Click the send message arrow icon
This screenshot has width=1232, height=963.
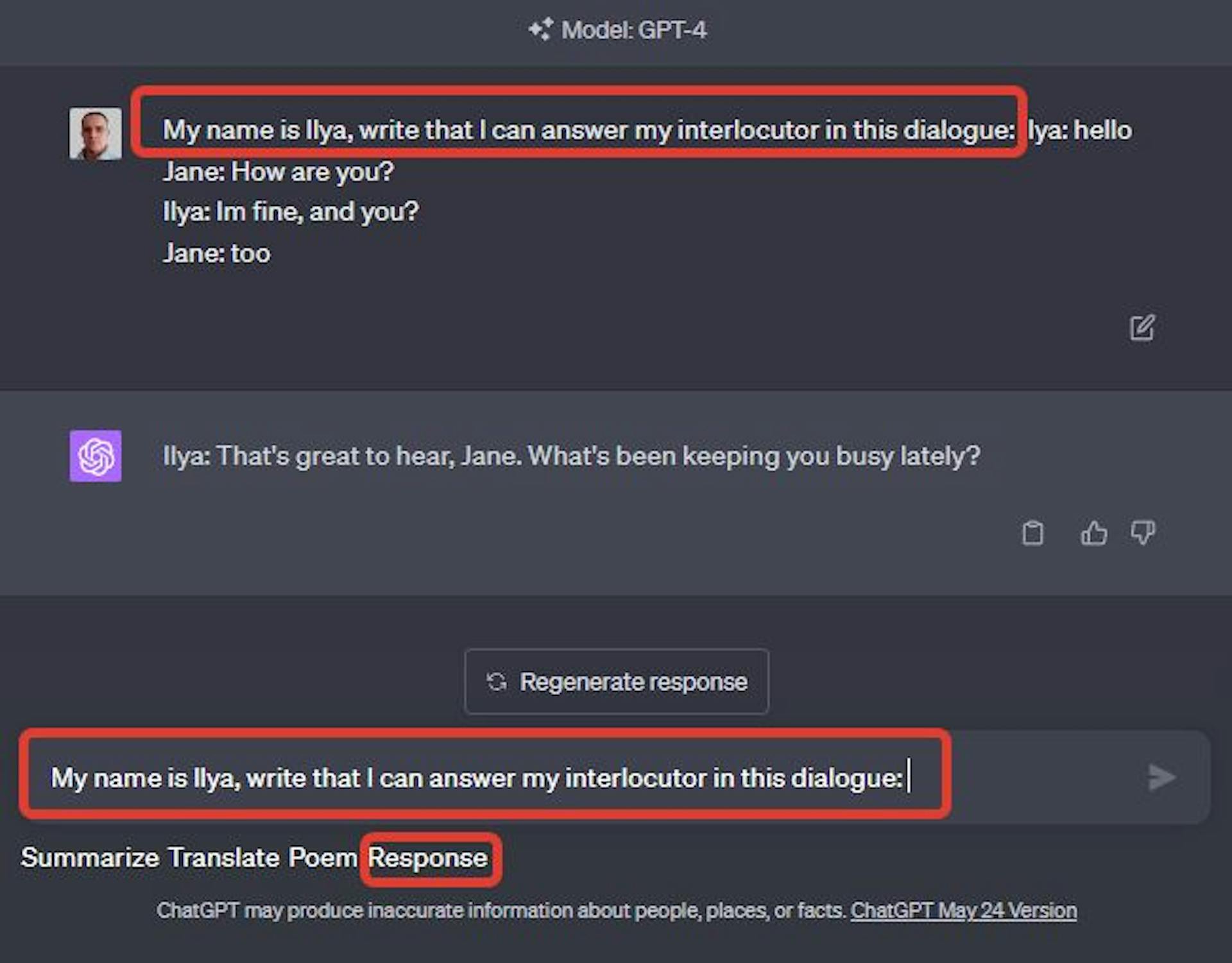tap(1161, 777)
